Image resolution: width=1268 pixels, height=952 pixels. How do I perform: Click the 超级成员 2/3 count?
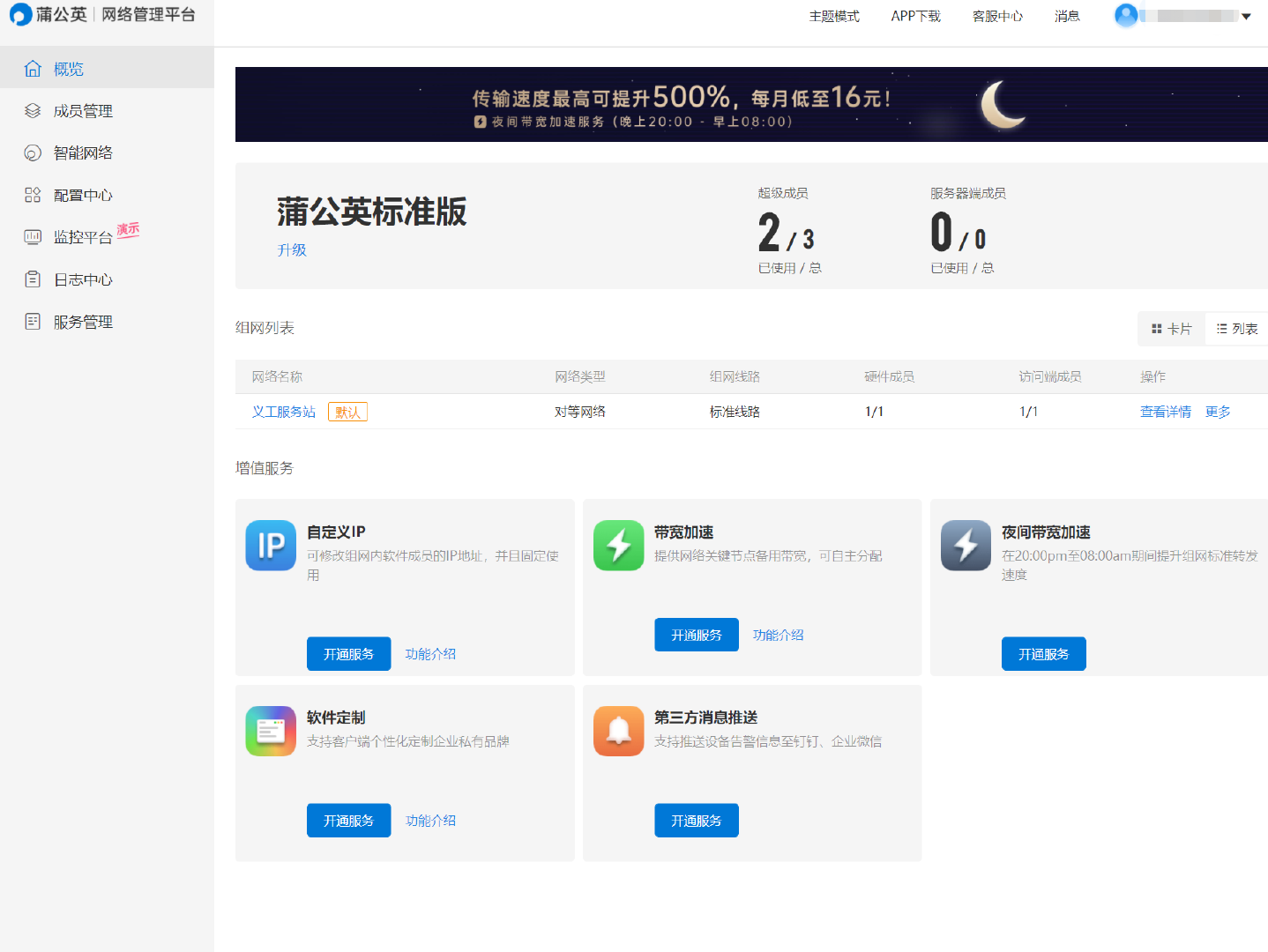[786, 233]
